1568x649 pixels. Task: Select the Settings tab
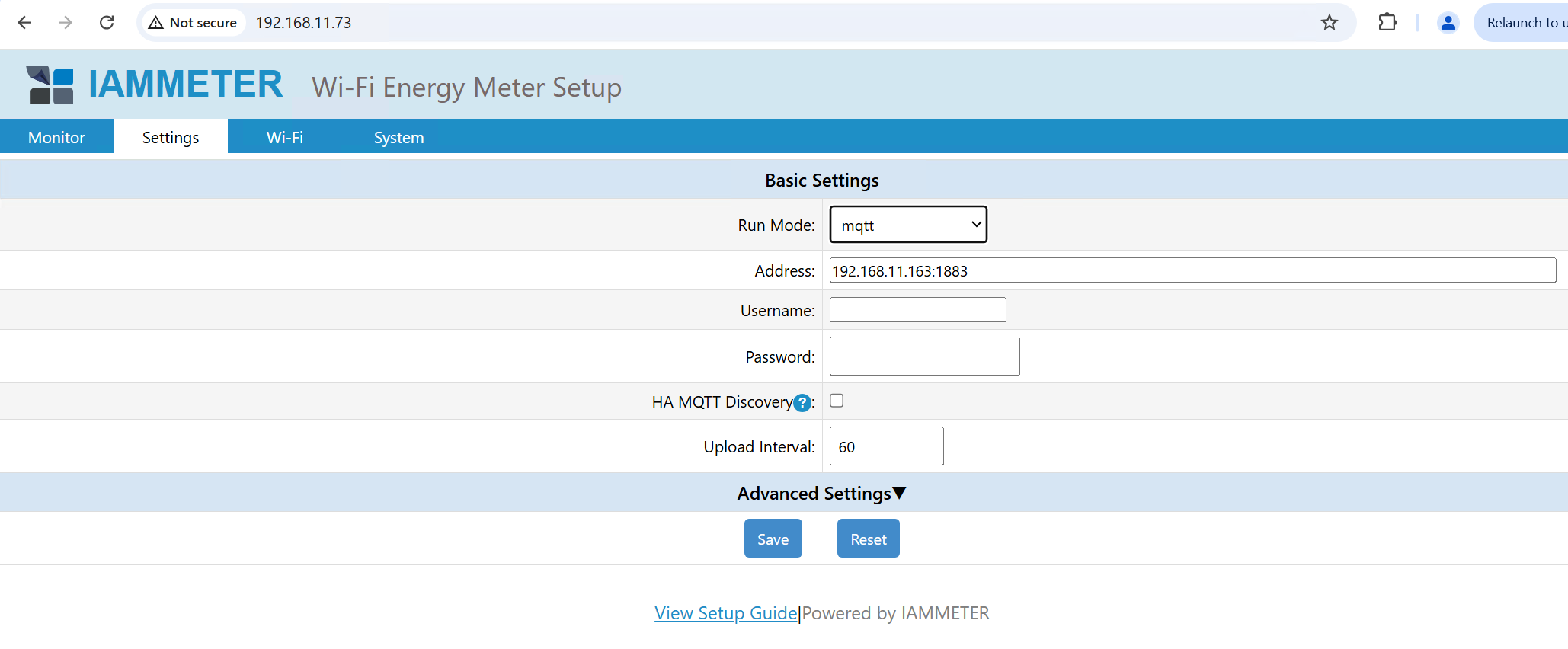point(171,137)
